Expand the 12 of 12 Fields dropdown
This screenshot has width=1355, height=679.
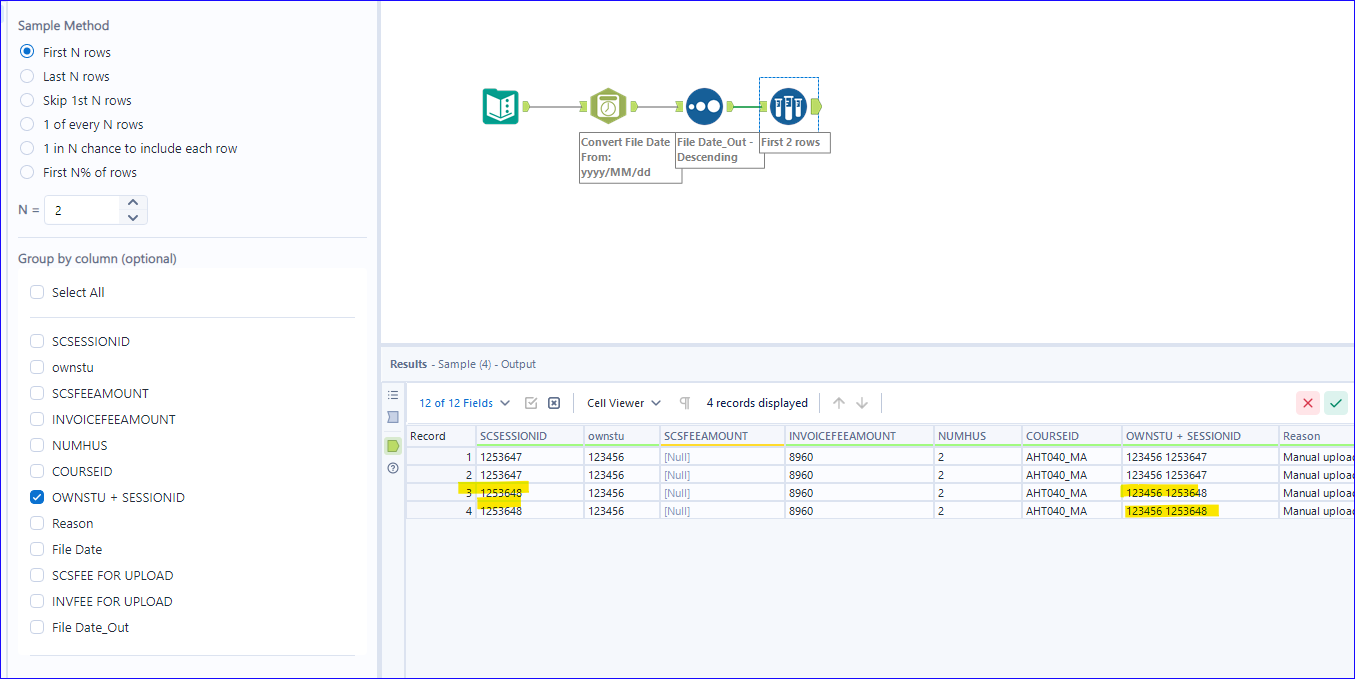click(x=464, y=403)
